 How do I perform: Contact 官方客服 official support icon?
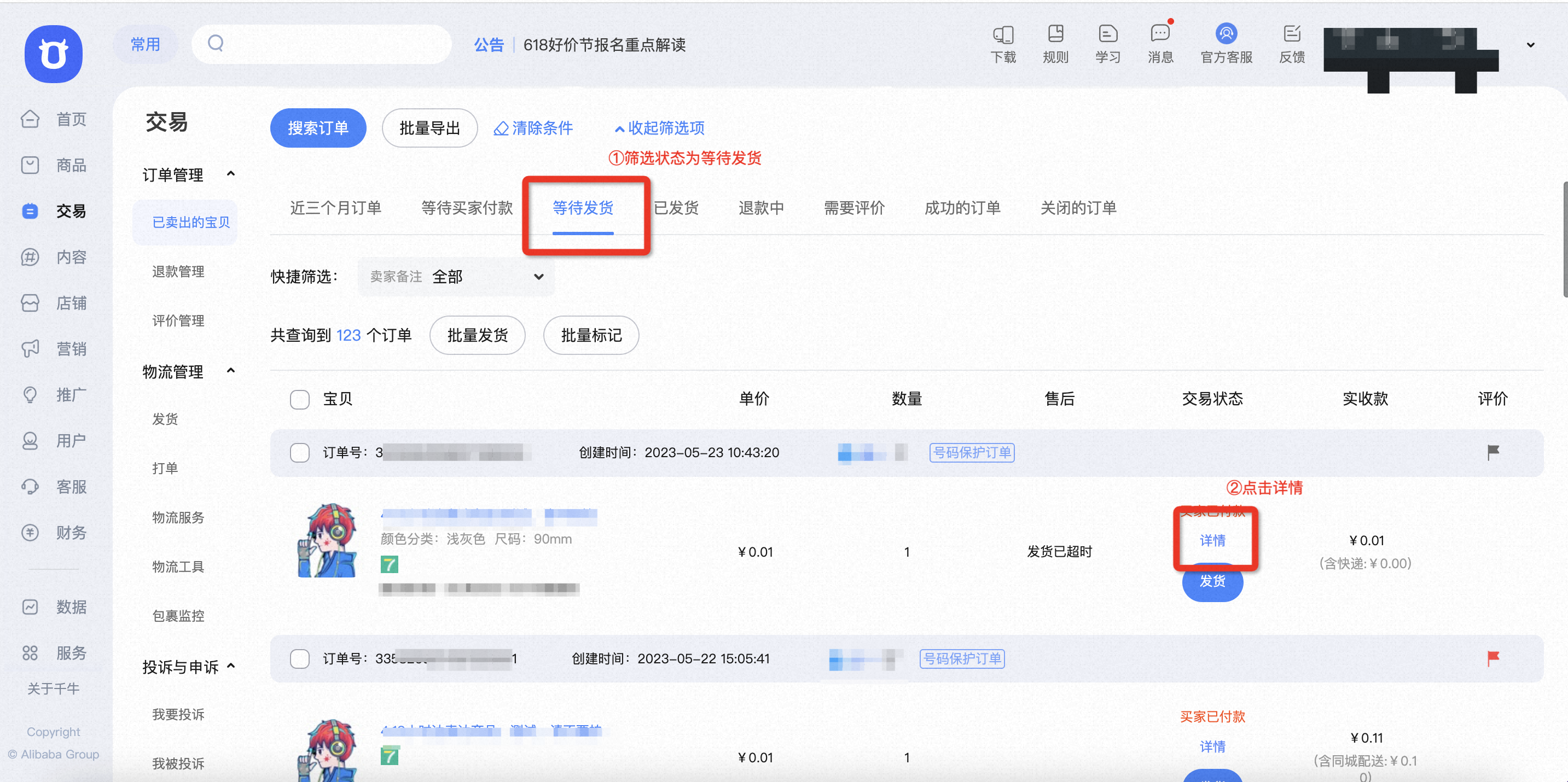1226,33
